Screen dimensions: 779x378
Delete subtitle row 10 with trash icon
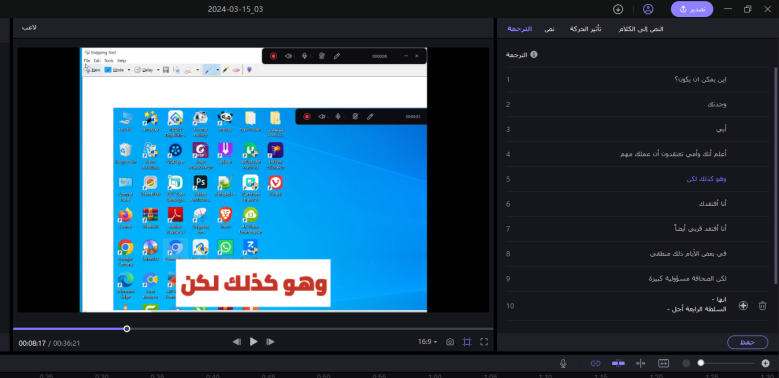(763, 305)
